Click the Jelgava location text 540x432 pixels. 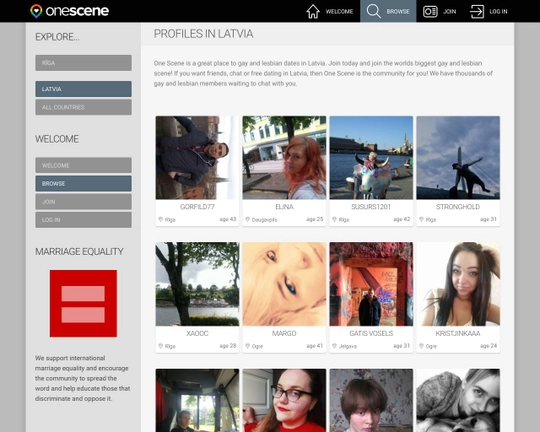pyautogui.click(x=348, y=346)
